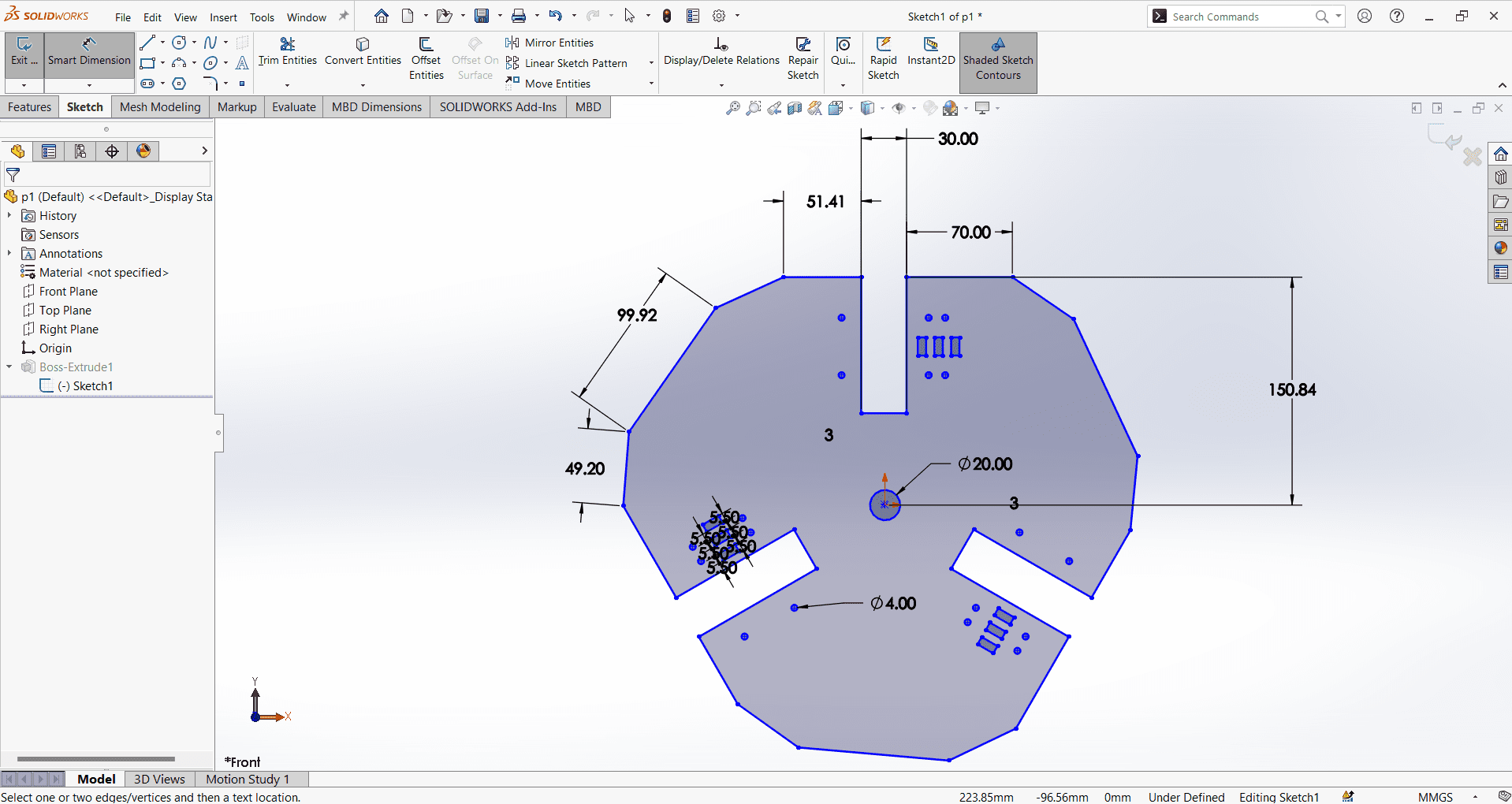Open the File menu
1512x804 pixels.
tap(123, 17)
